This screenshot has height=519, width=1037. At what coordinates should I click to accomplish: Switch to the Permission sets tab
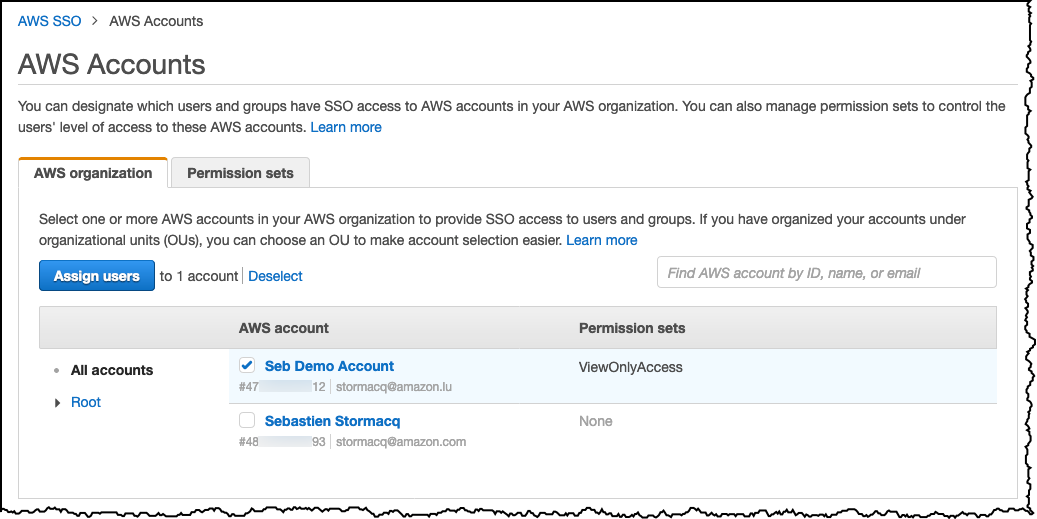click(240, 173)
